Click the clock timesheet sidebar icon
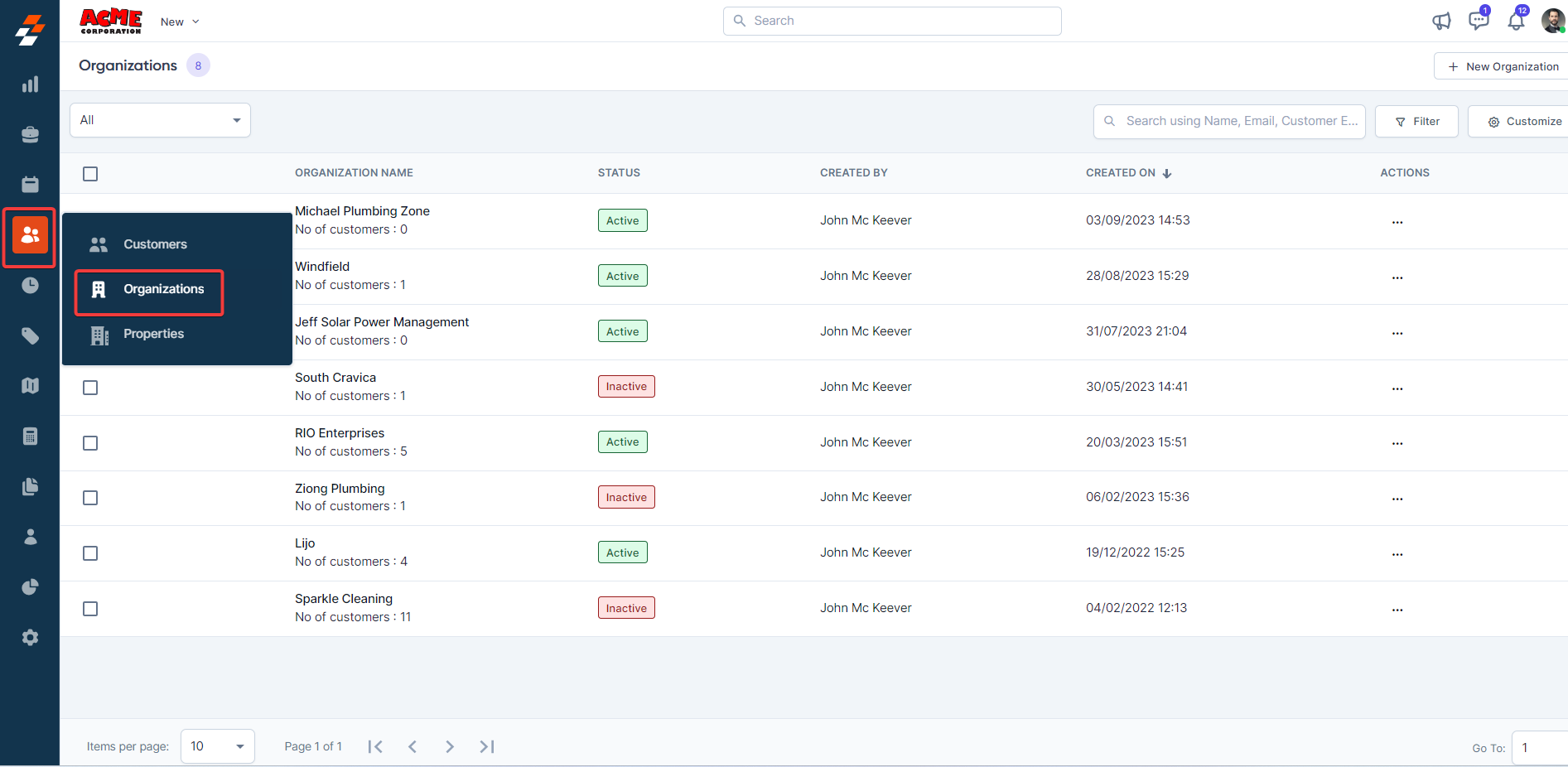Screen dimensions: 1568x767 [x=30, y=286]
